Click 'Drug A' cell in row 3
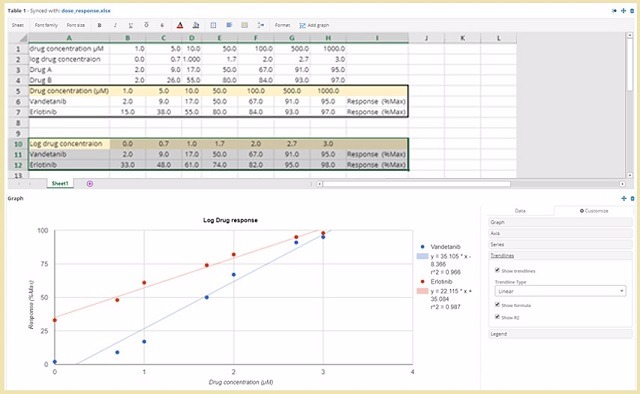 [x=69, y=70]
